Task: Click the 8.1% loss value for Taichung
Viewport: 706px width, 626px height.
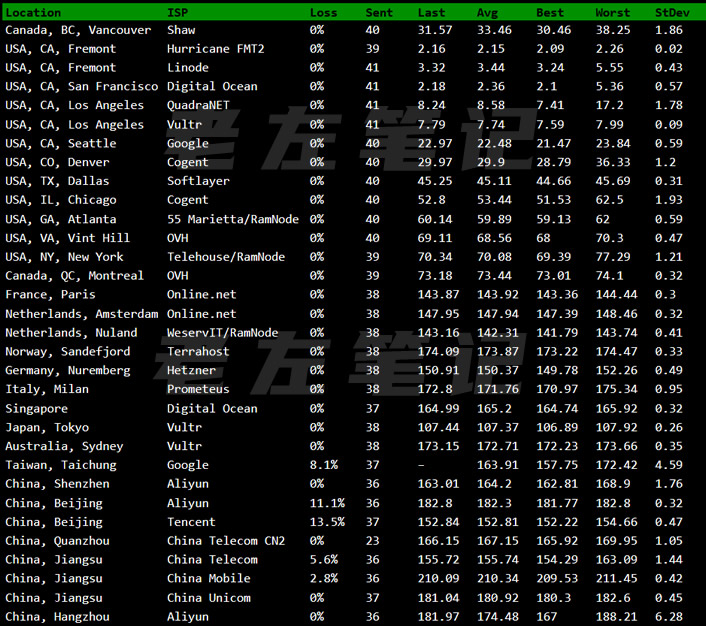Action: pos(324,465)
